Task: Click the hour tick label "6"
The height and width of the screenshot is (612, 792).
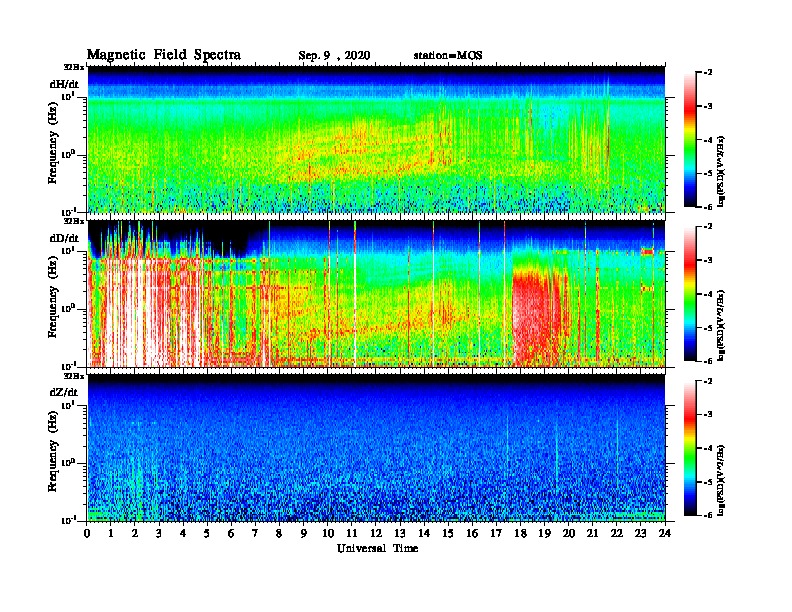Action: pos(232,534)
